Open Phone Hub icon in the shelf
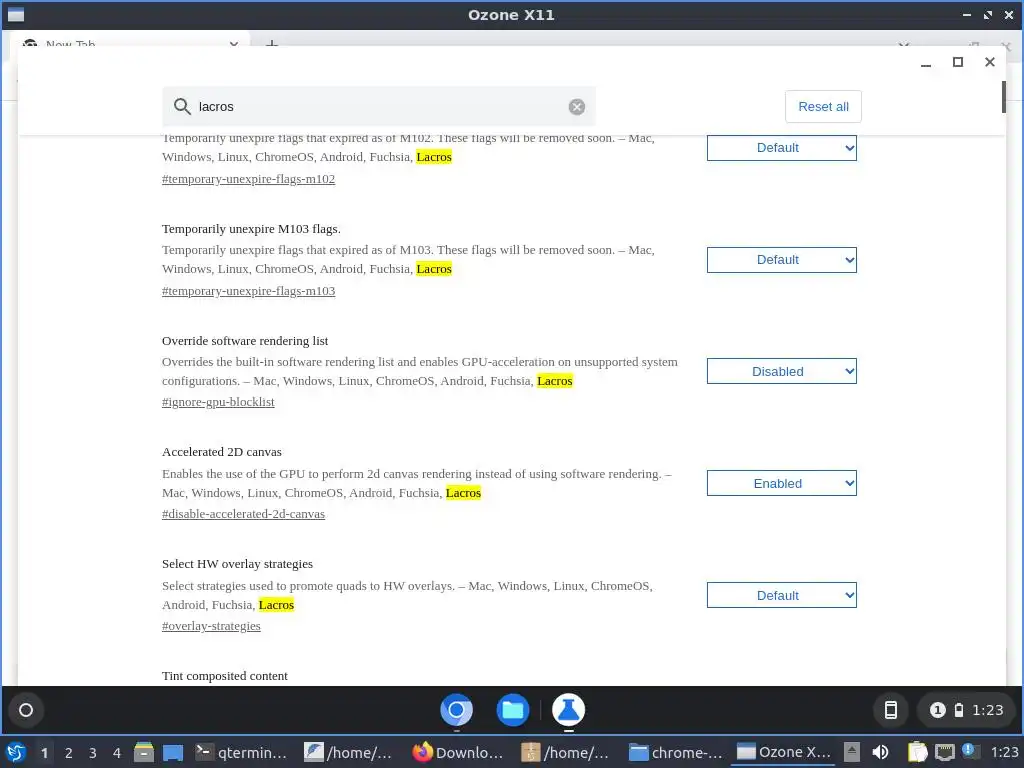 click(x=891, y=710)
